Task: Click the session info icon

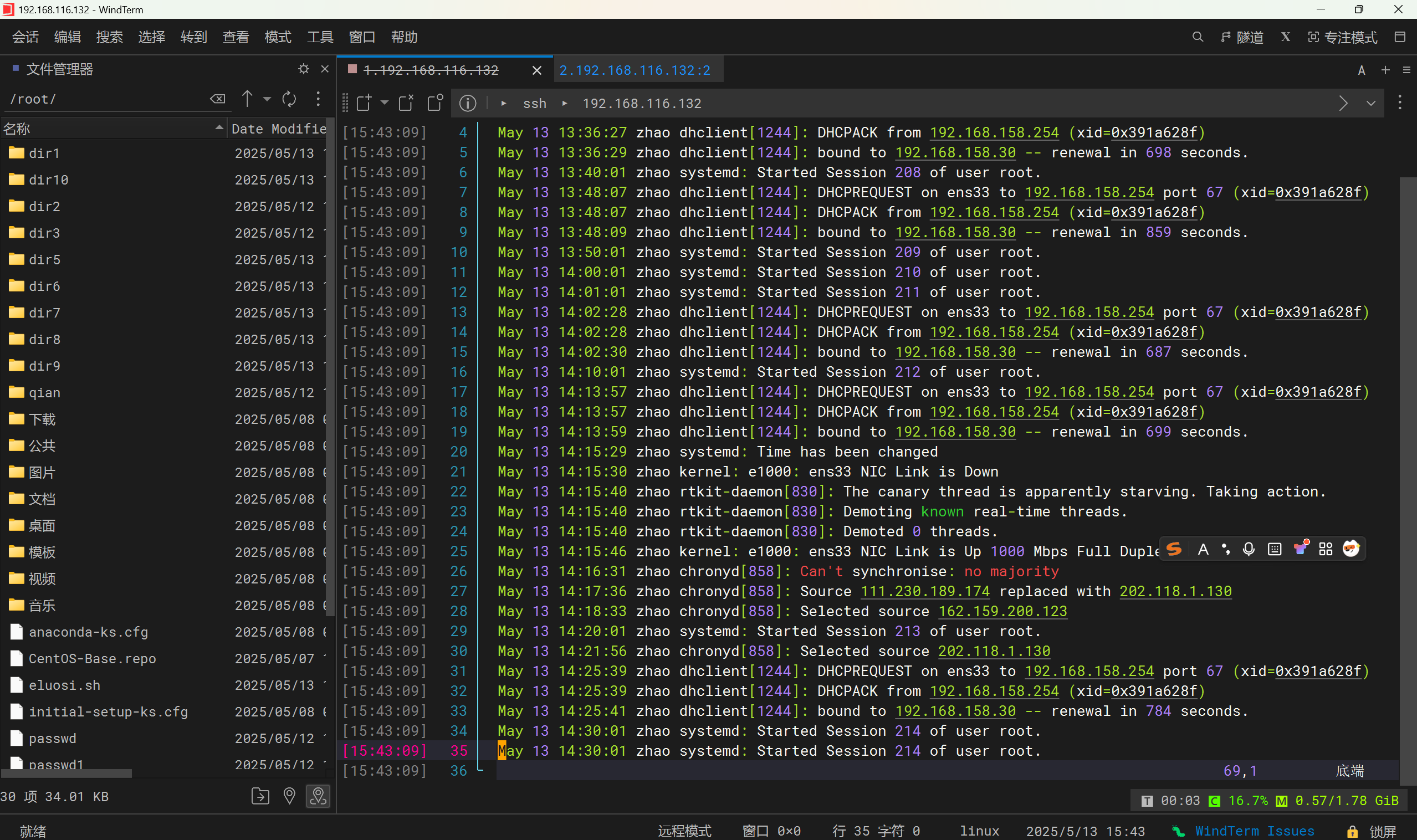Action: point(467,103)
